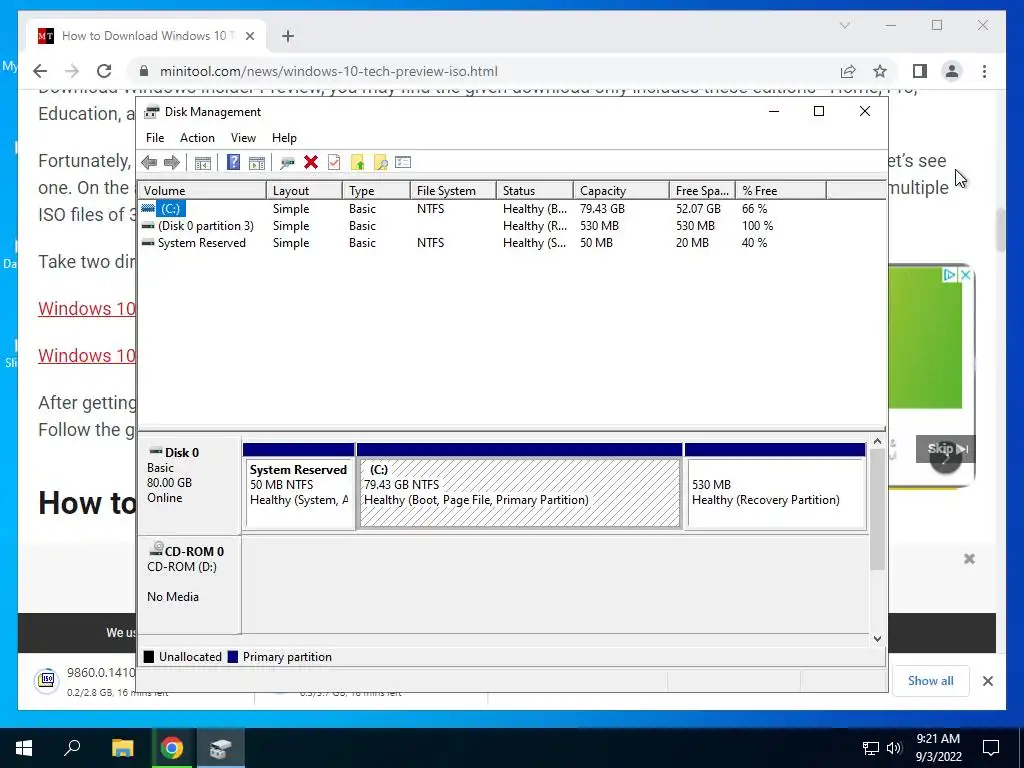The width and height of the screenshot is (1024, 768).
Task: Open taskbar Search magnifier
Action: click(72, 748)
